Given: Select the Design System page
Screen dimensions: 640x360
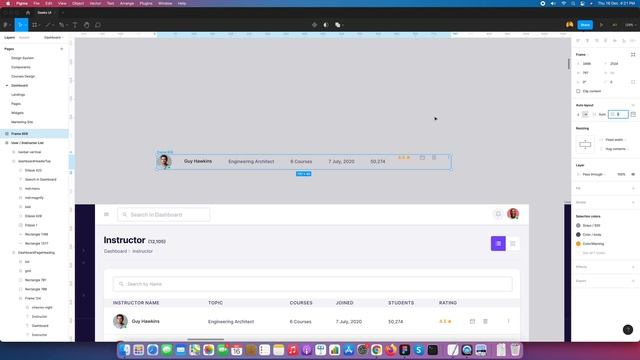Looking at the screenshot, I should tap(22, 58).
